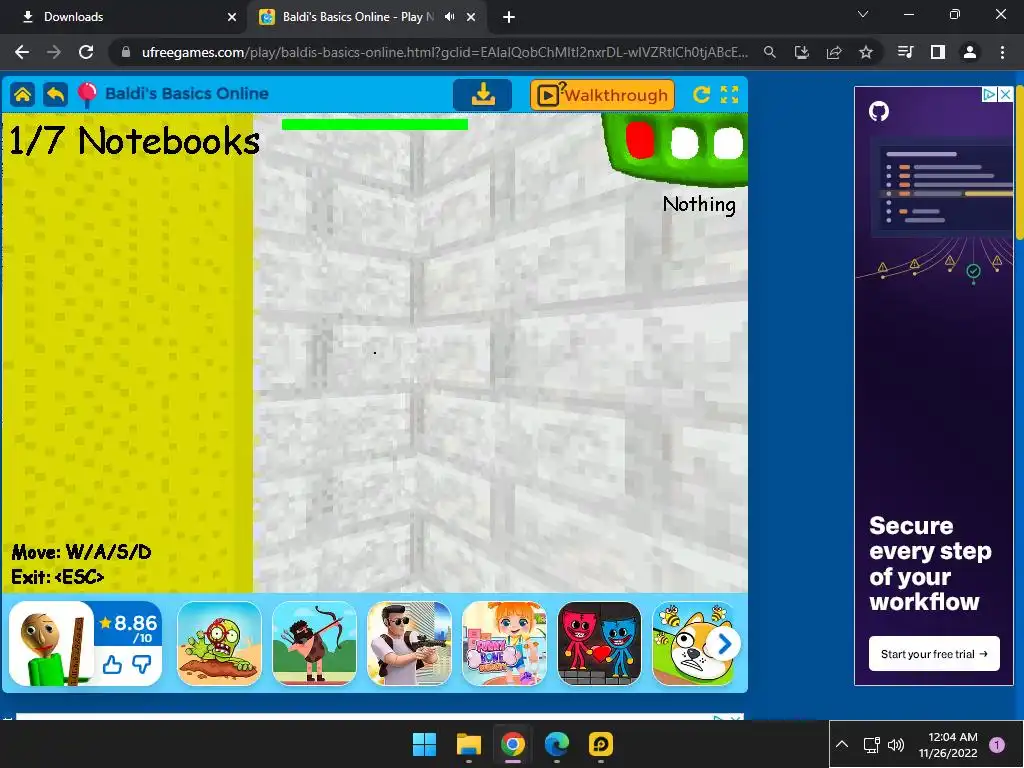
Task: Click the reload game icon
Action: coord(701,95)
